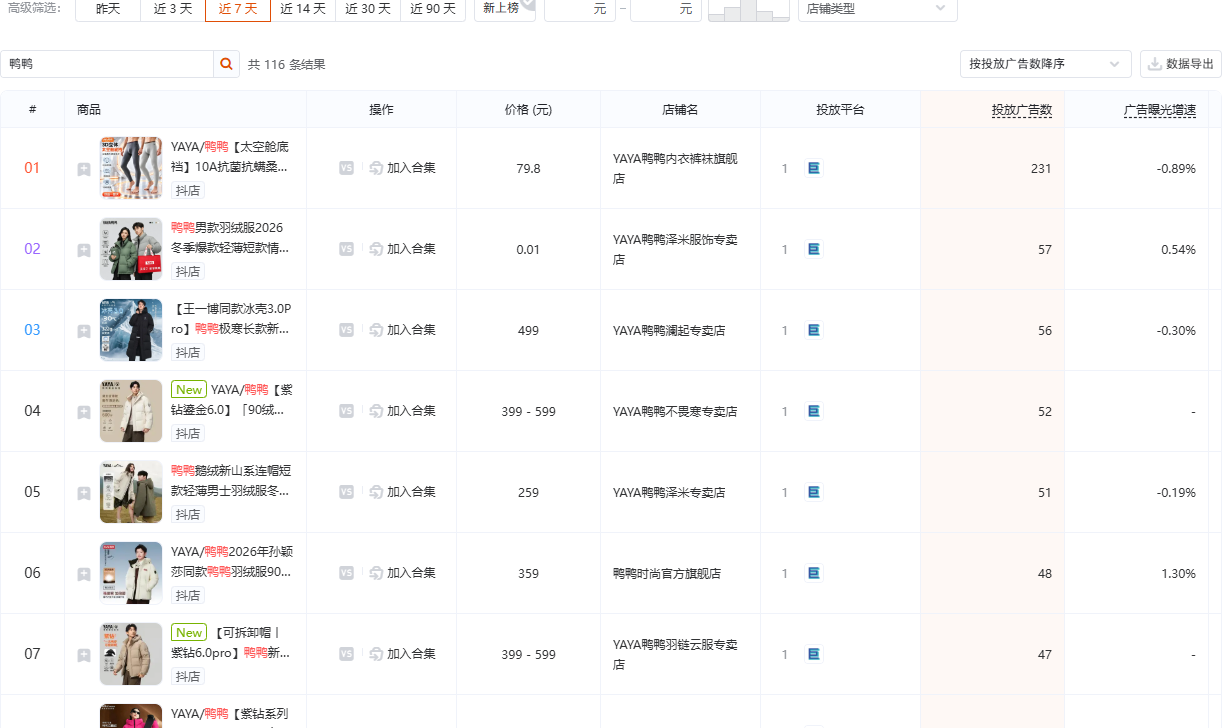The width and height of the screenshot is (1222, 728).
Task: Click the VS compare icon in row 01
Action: point(346,168)
